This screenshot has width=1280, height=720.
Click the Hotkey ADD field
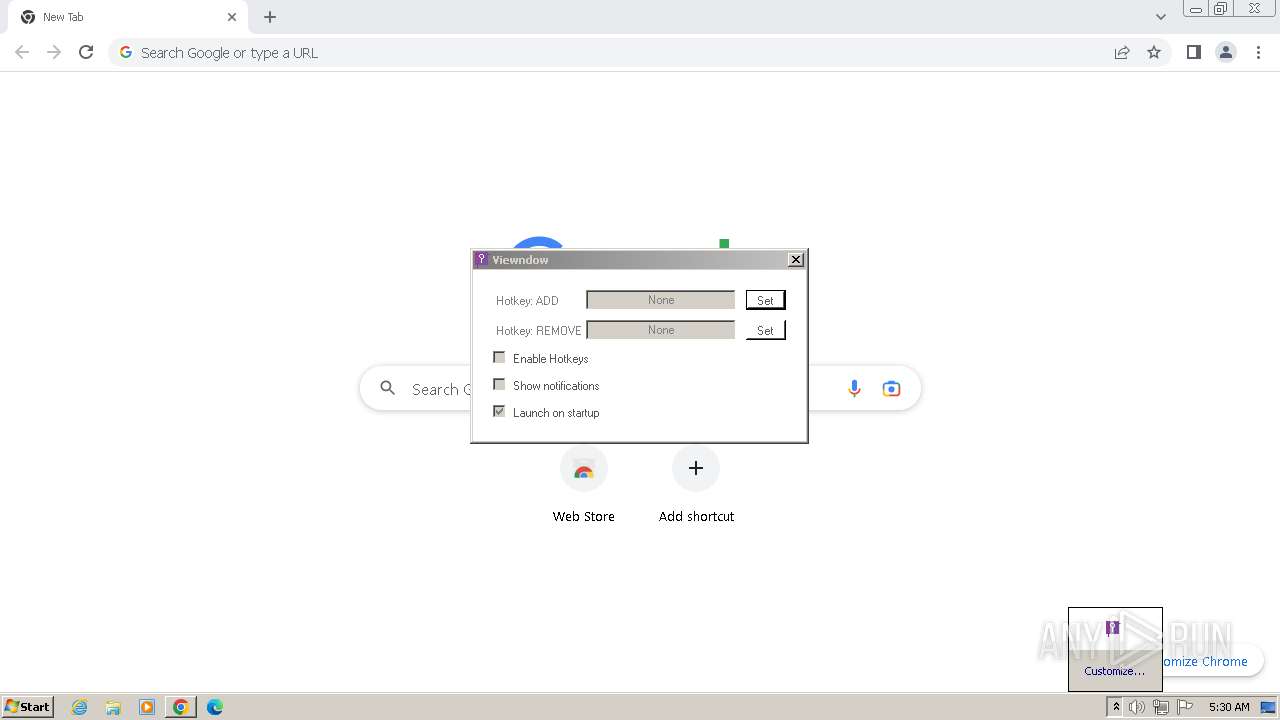[660, 300]
